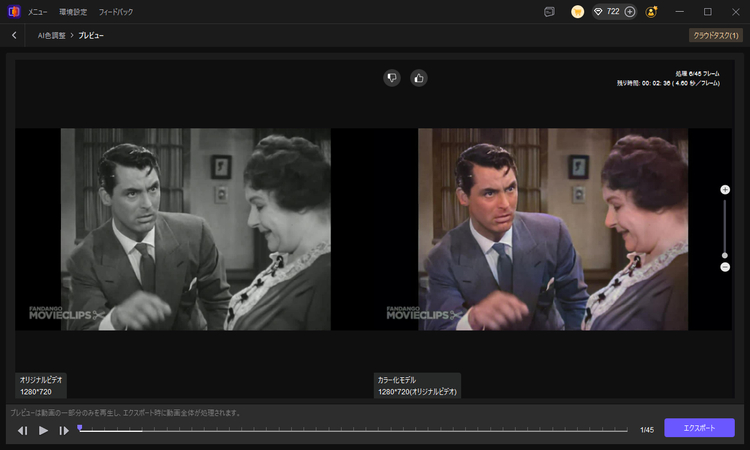Click the plus icon to add credits

(x=630, y=12)
